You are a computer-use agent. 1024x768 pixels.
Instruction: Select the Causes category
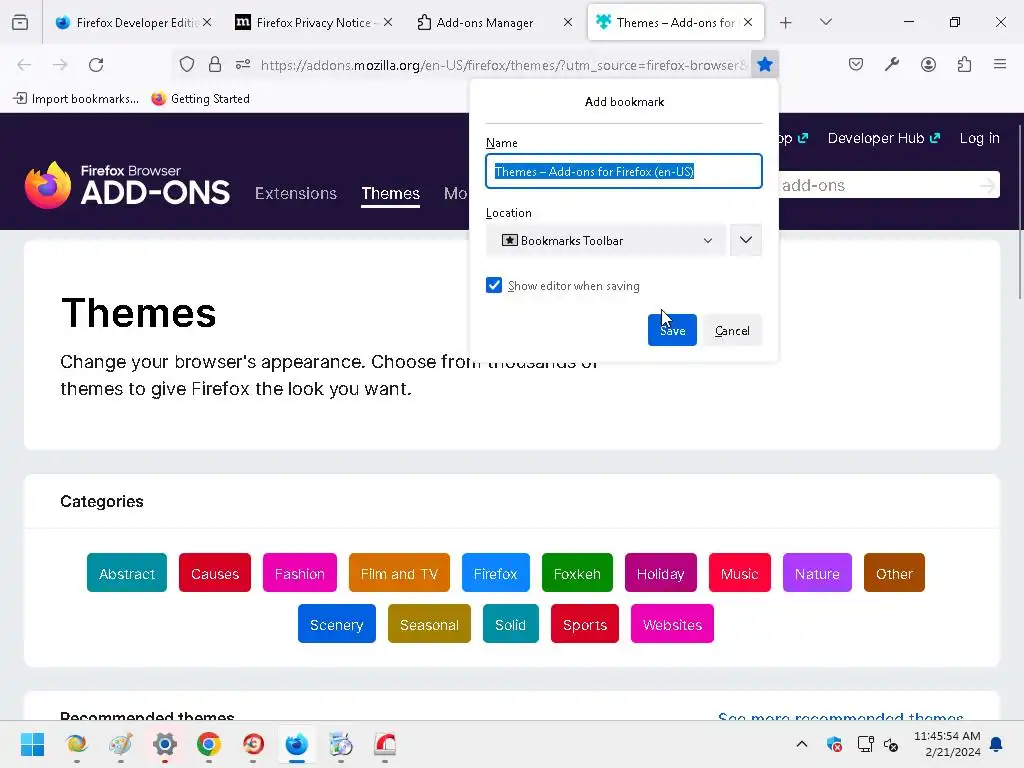215,573
